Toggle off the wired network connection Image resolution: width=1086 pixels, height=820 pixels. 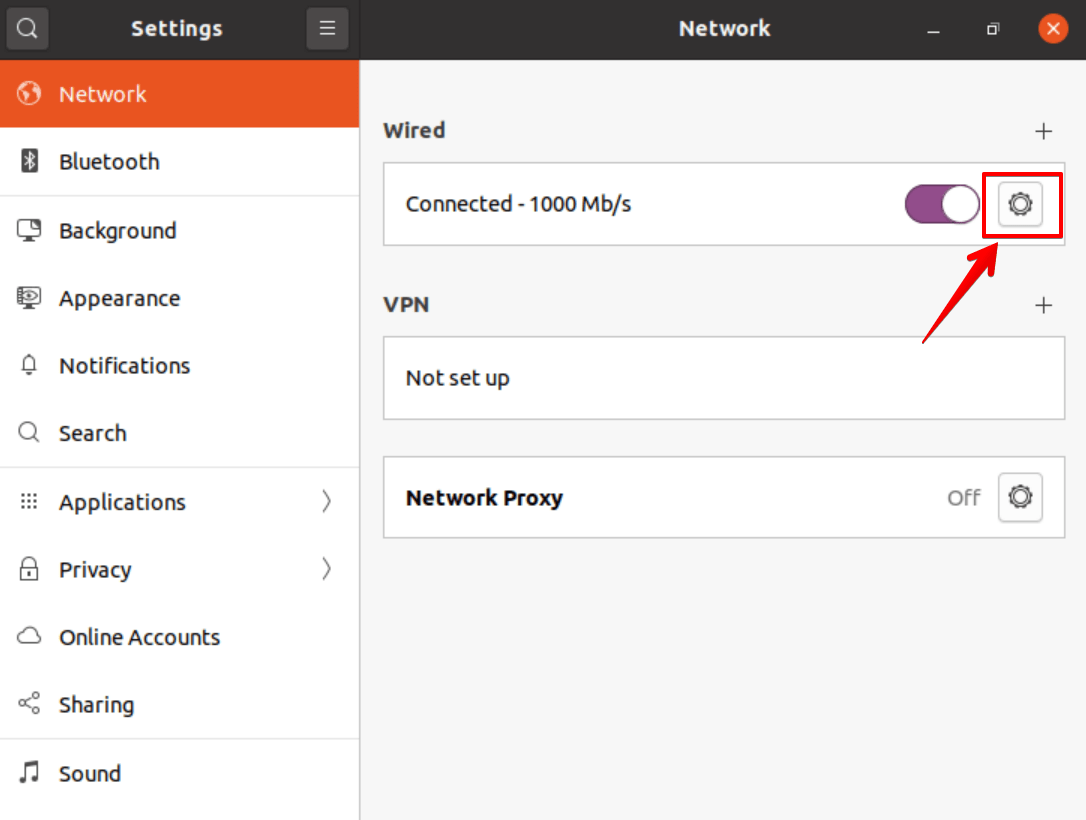(941, 204)
